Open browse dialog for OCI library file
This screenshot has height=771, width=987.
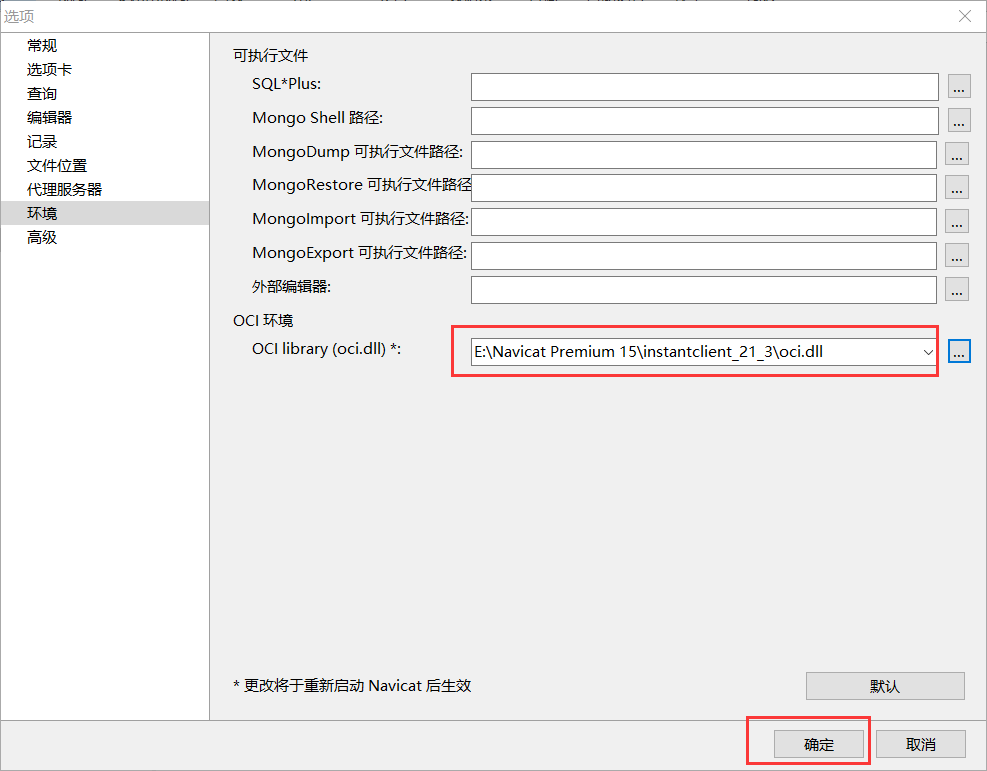[x=958, y=351]
